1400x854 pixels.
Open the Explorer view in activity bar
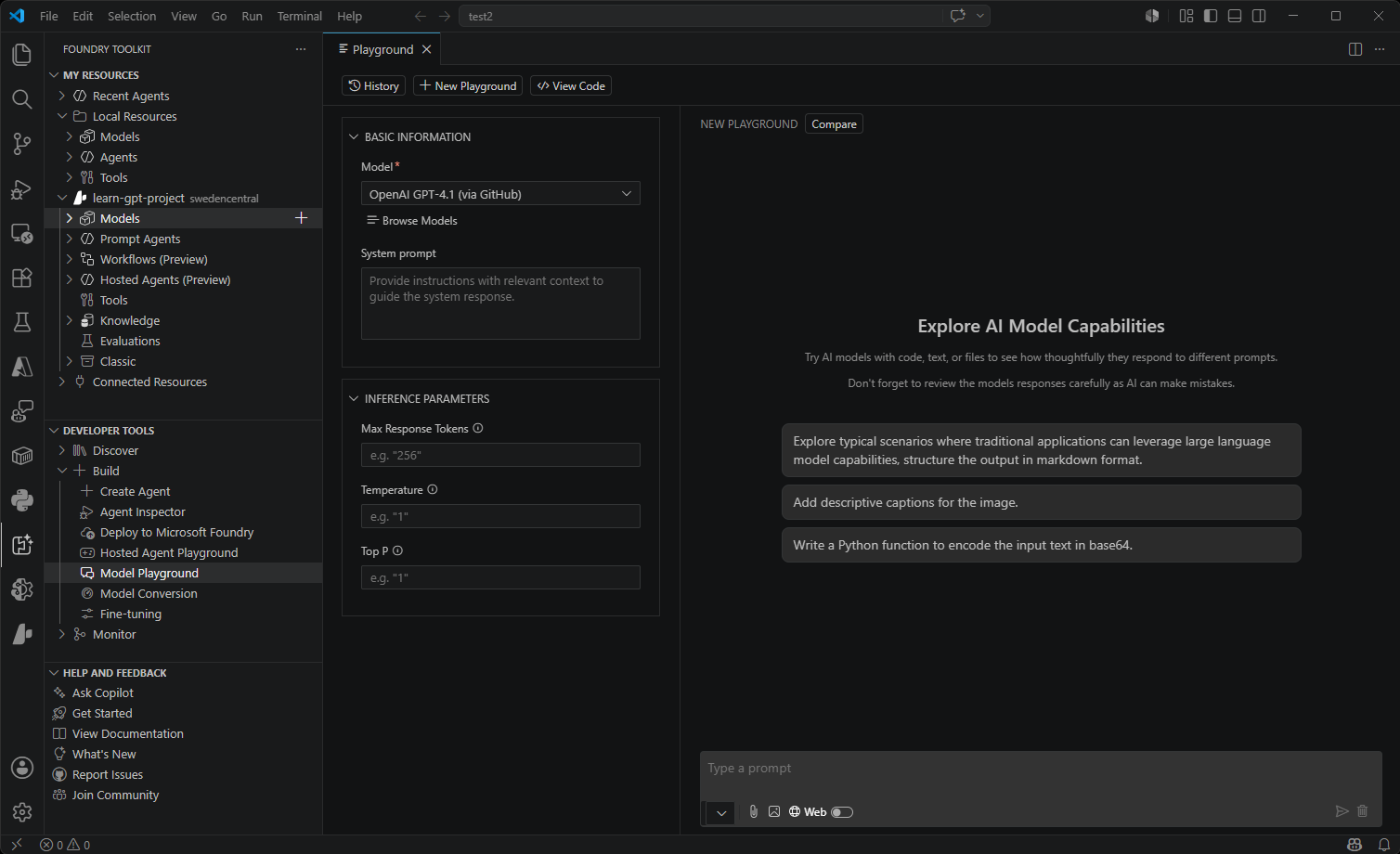[x=21, y=55]
